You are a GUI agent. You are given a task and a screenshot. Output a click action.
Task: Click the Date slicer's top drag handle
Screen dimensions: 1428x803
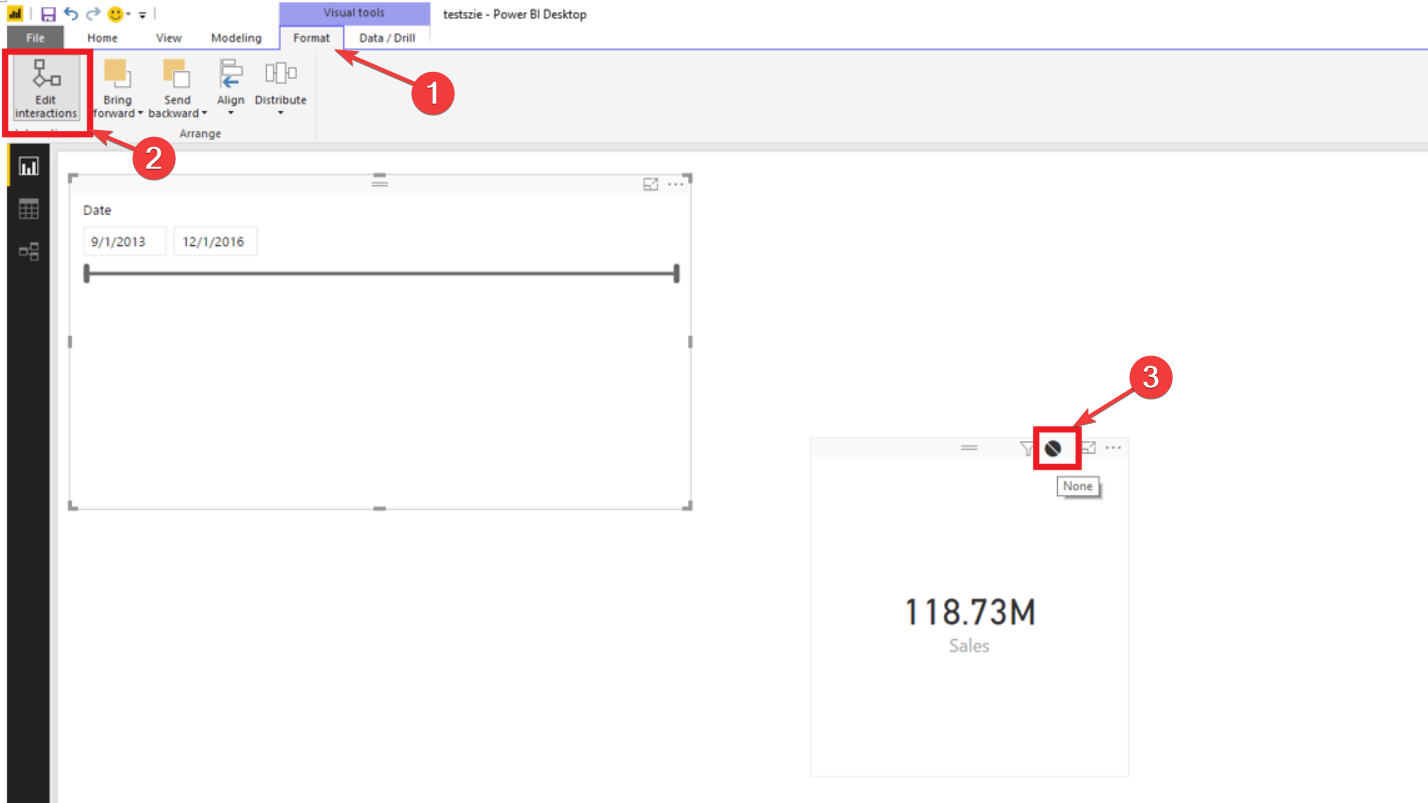point(380,182)
